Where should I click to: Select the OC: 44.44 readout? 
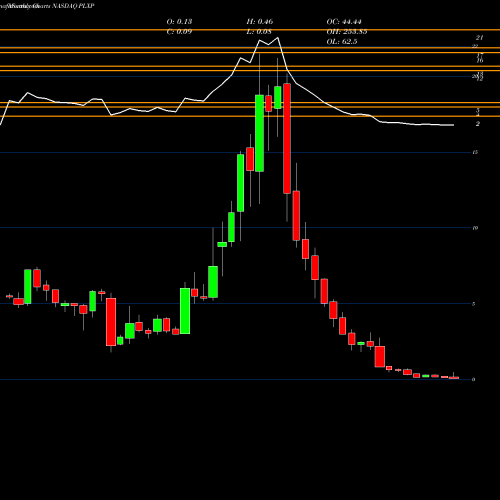pyautogui.click(x=344, y=21)
